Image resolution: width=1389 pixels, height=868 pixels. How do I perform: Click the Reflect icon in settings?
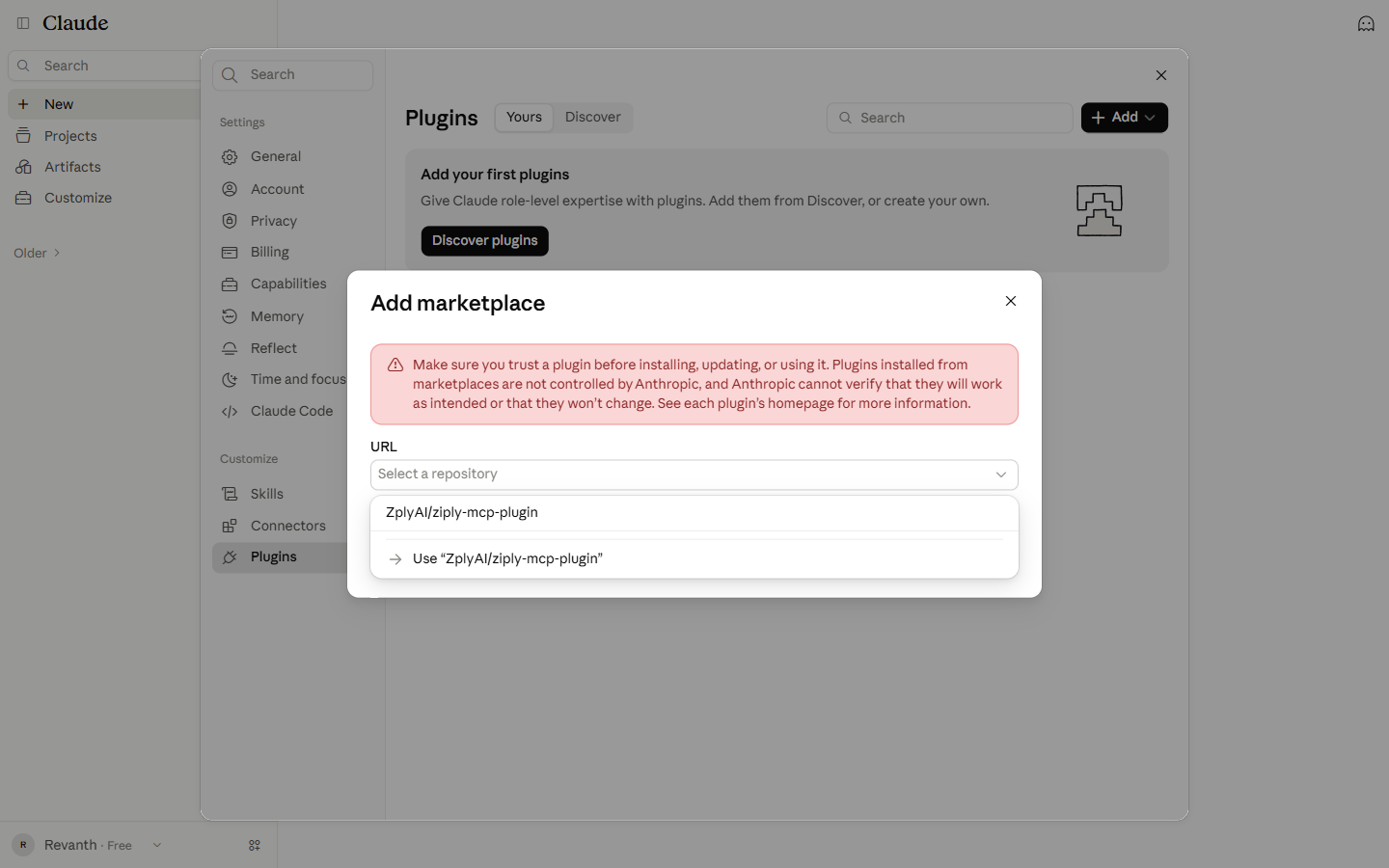230,348
